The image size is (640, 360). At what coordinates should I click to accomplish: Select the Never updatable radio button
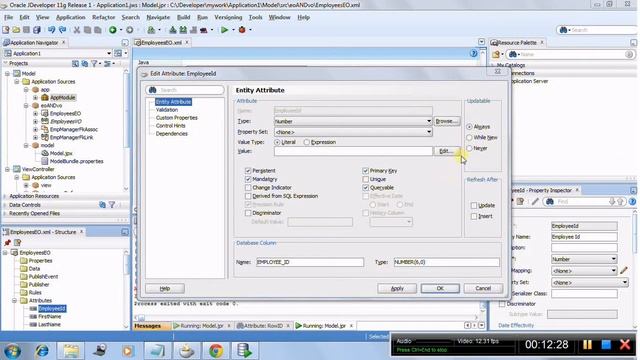469,148
